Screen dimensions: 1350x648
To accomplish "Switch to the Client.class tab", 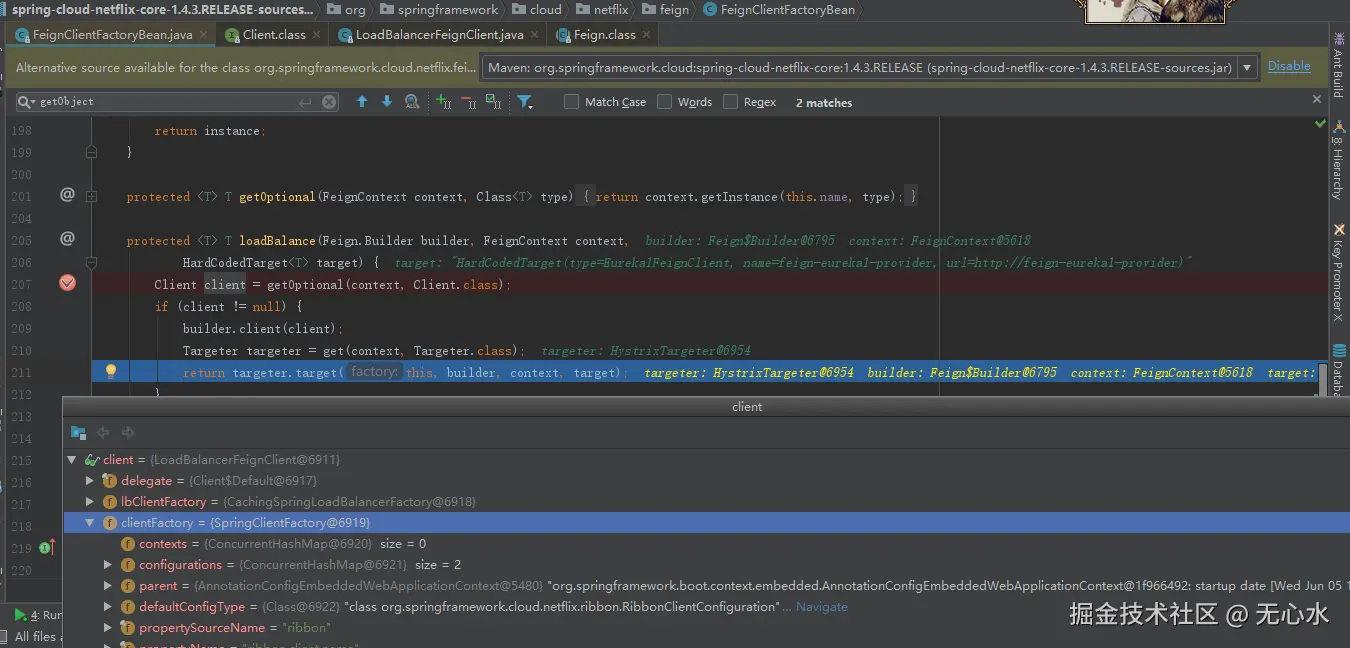I will tap(273, 34).
